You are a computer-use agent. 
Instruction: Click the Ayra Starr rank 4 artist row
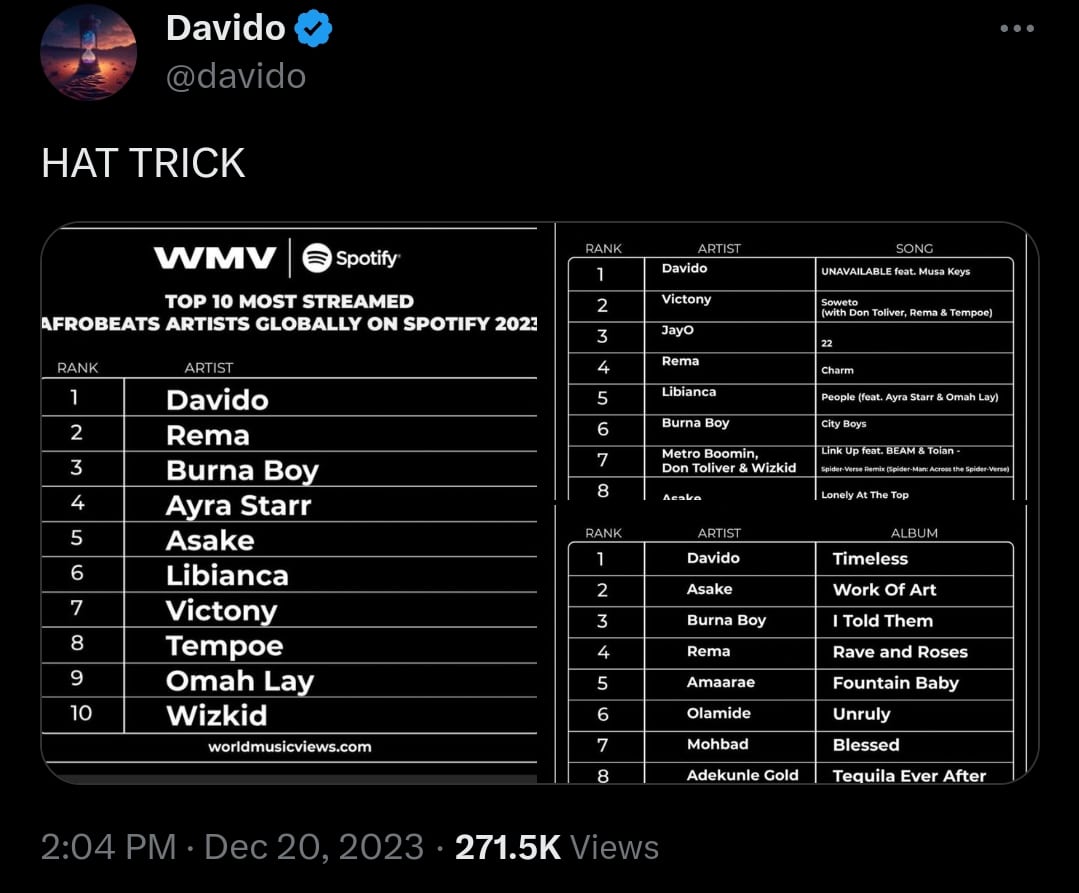239,505
